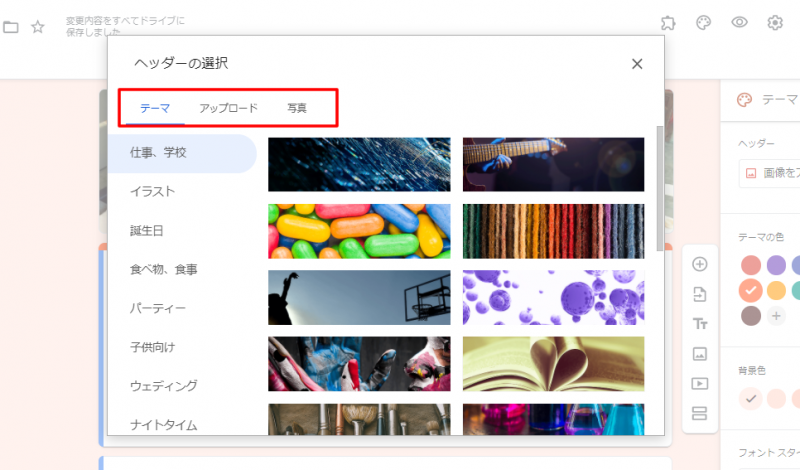Select the 誕生日 category
Viewport: 800px width, 470px height.
pos(146,231)
